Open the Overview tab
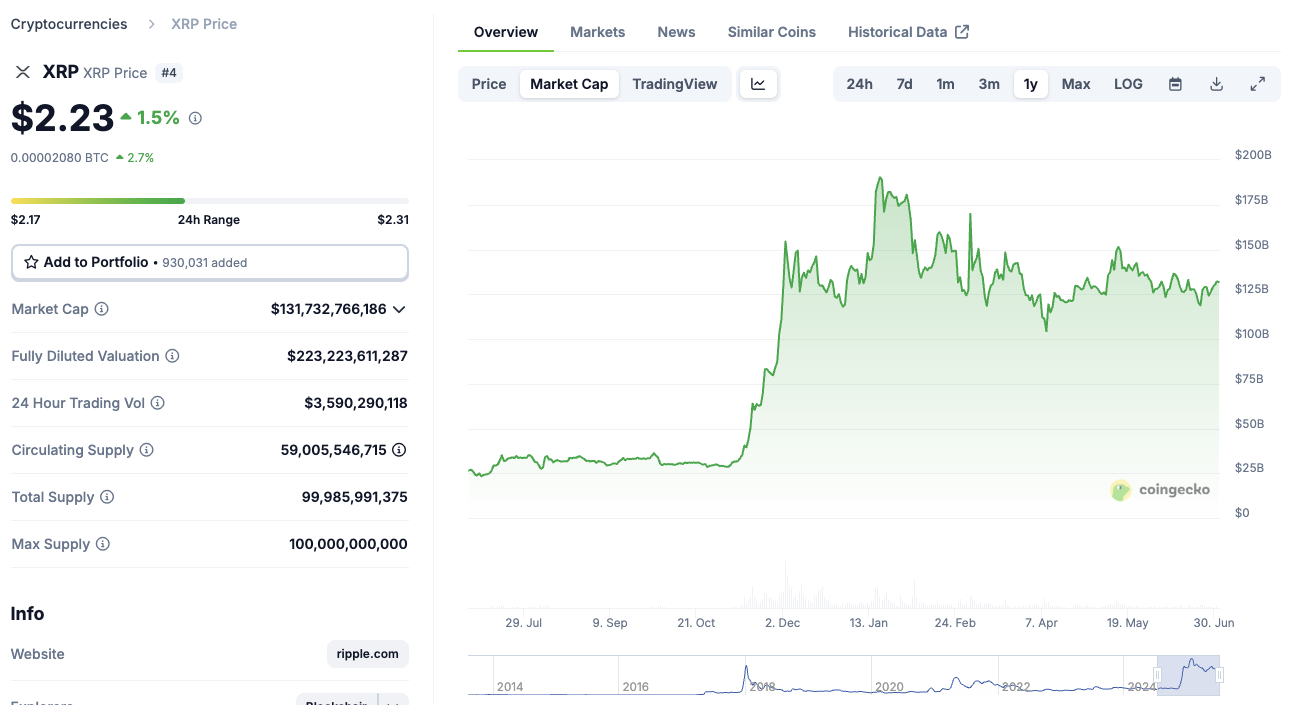Viewport: 1296px width, 705px height. click(x=506, y=32)
